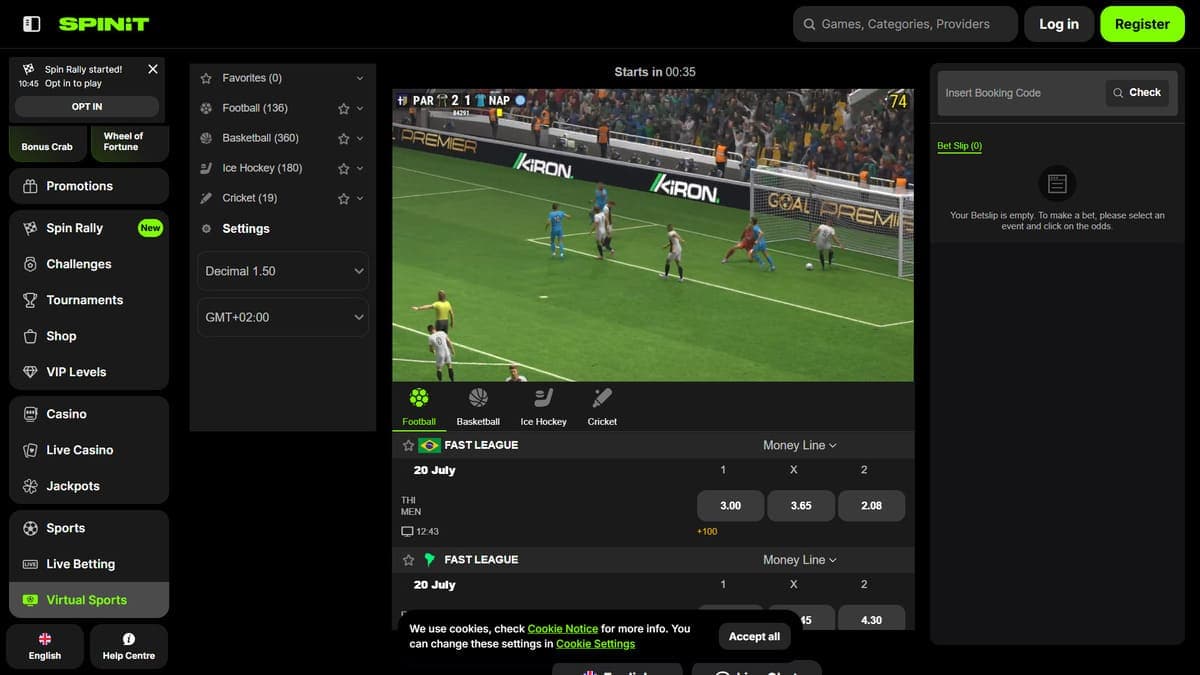Favorite the Brazil FAST LEAGUE star
Screen dimensions: 1200x675
[408, 446]
